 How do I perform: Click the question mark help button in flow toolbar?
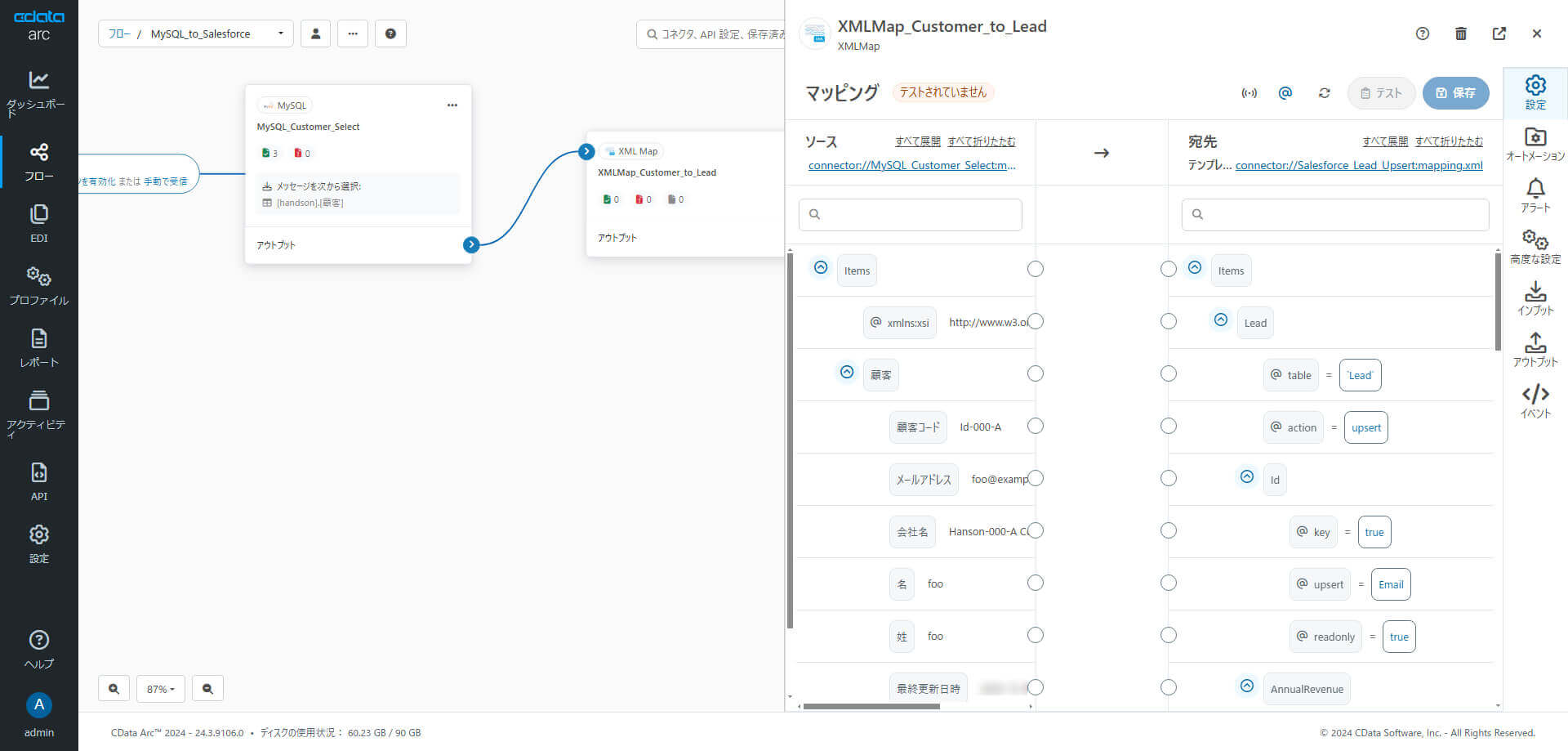click(x=390, y=34)
